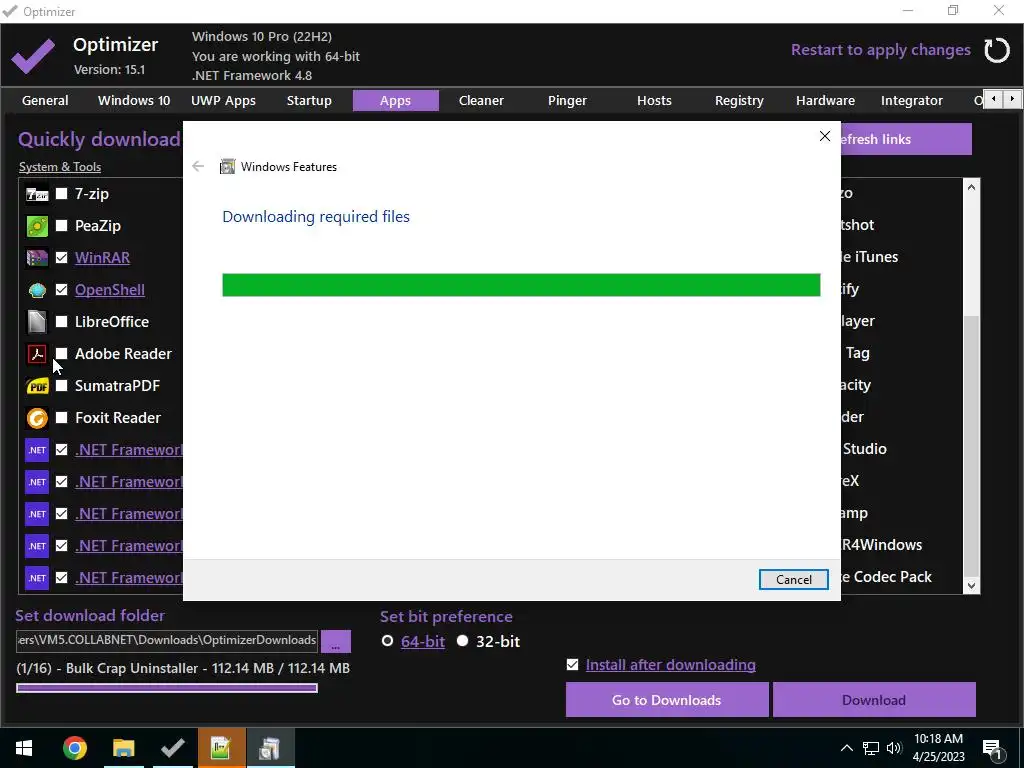Check the Foxit Reader checkbox
1024x768 pixels.
click(61, 418)
